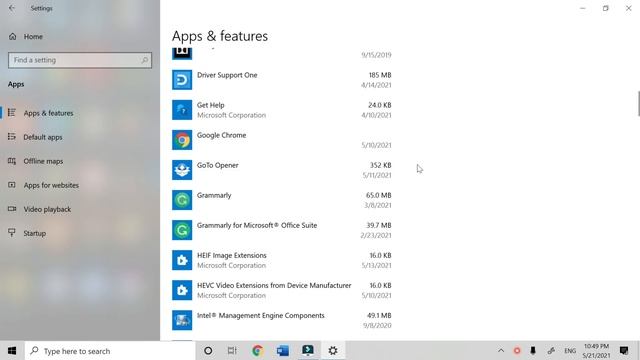The height and width of the screenshot is (360, 640).
Task: Select the Driver Support One entry name
Action: [227, 75]
